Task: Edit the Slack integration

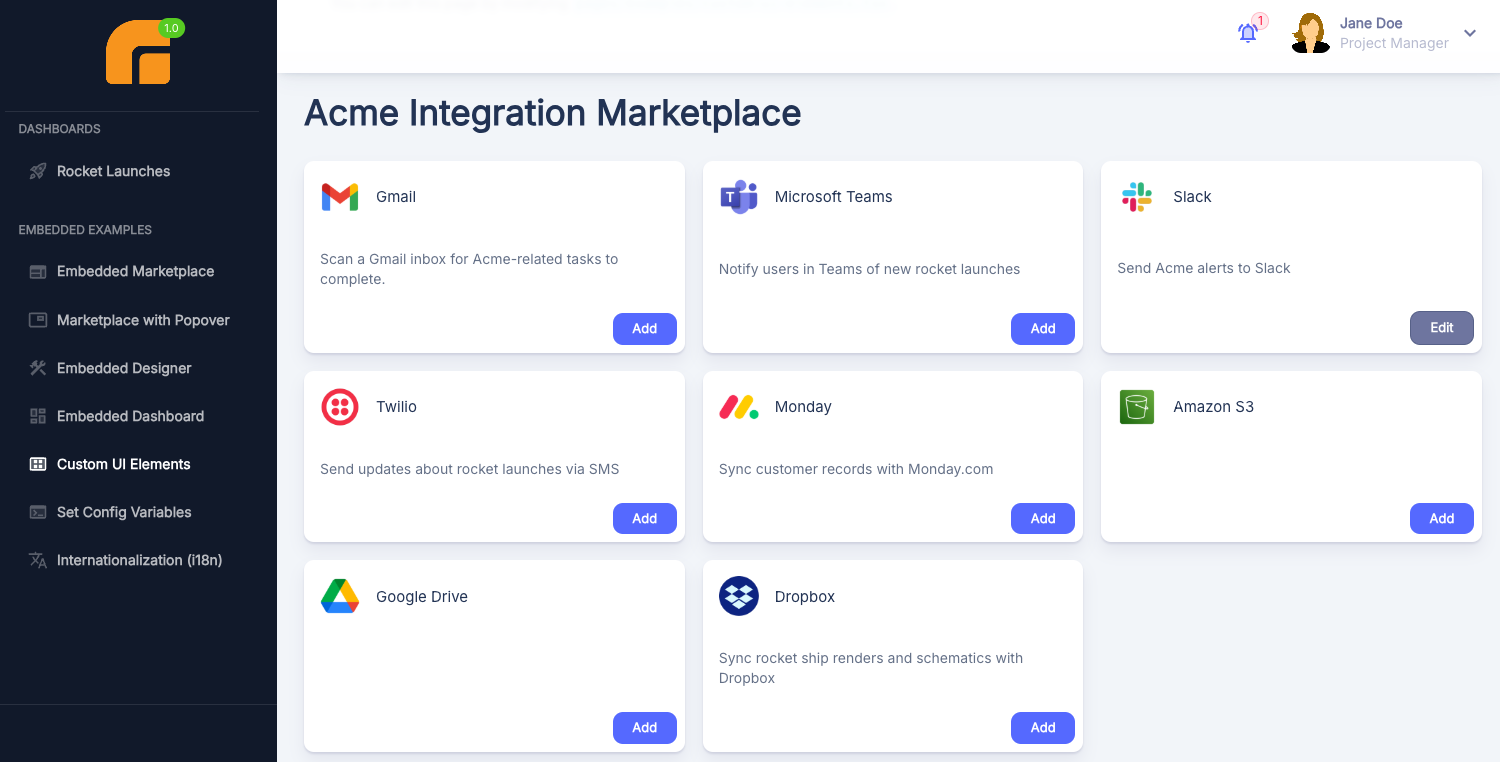Action: 1441,327
